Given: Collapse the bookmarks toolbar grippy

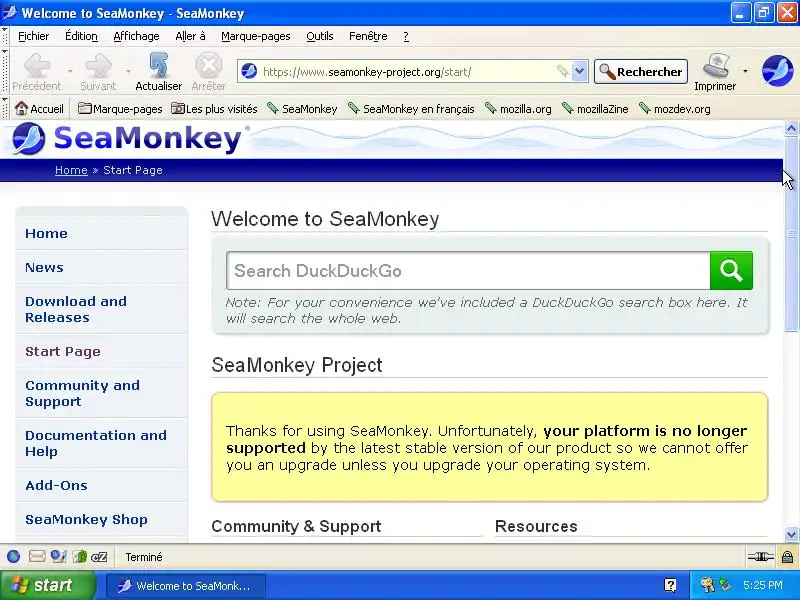Looking at the screenshot, I should pyautogui.click(x=5, y=108).
